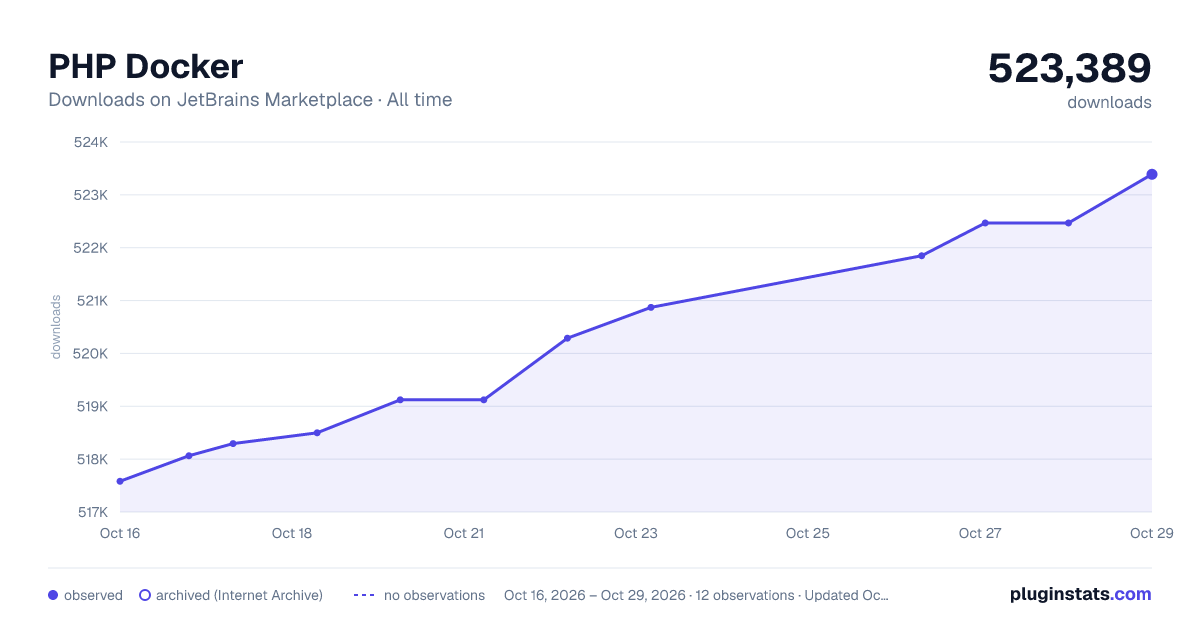Image resolution: width=1200 pixels, height=630 pixels.
Task: Click the 524K y-axis label
Action: 91,142
